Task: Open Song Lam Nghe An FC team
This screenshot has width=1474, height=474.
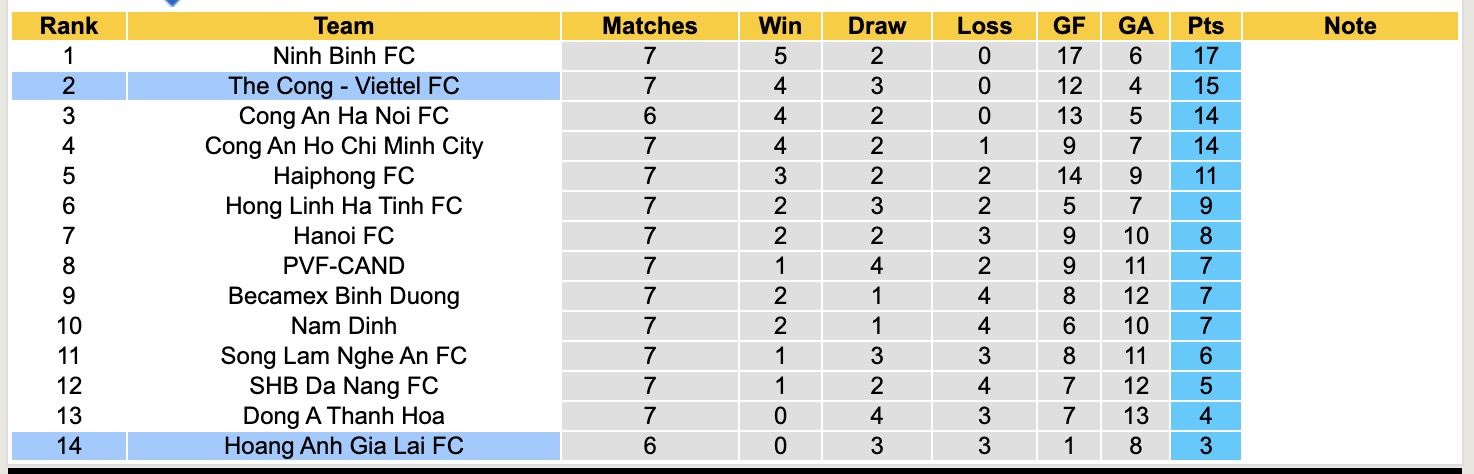Action: click(343, 356)
